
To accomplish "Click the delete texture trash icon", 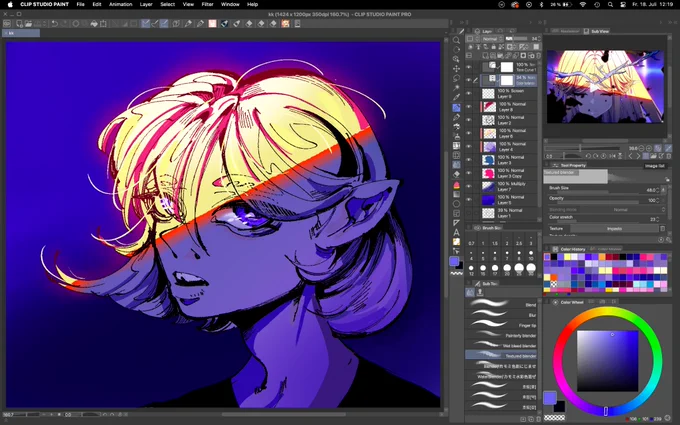I will (662, 229).
